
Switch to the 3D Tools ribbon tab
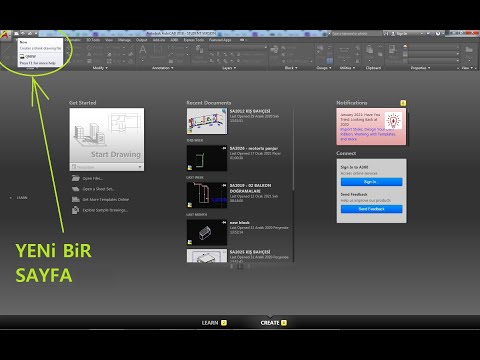[x=93, y=40]
